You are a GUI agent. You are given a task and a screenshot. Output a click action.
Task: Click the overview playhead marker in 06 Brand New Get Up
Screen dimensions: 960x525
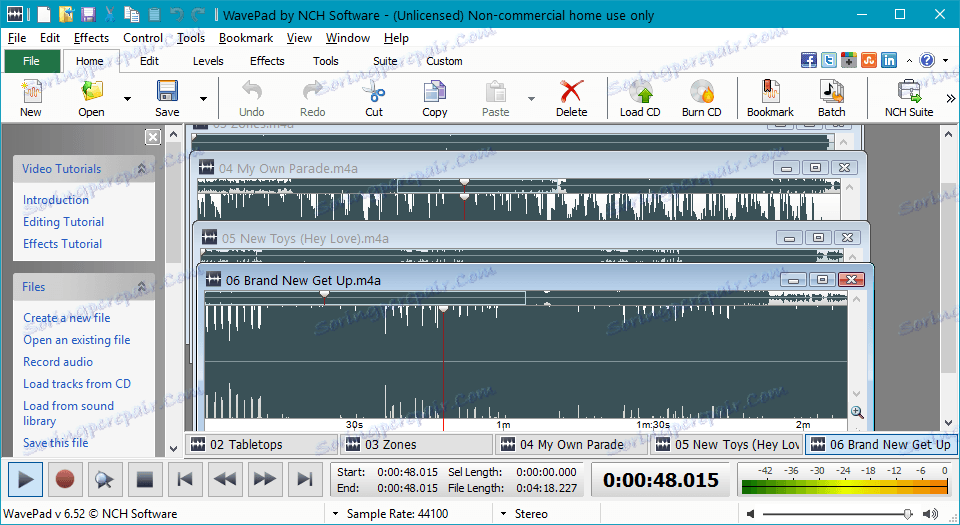pyautogui.click(x=324, y=296)
